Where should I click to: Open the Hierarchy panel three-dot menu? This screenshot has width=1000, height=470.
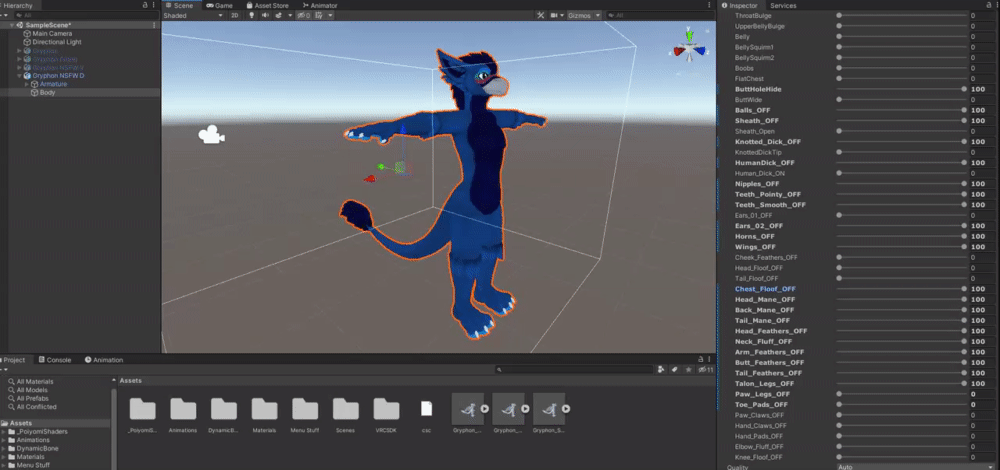tap(156, 5)
